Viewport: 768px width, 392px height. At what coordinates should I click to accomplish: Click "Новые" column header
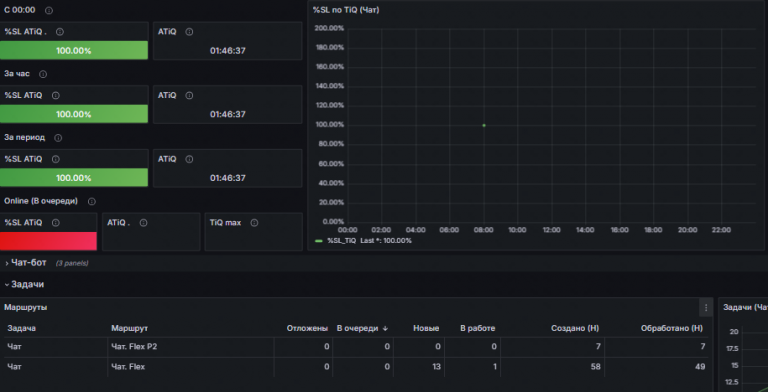426,328
